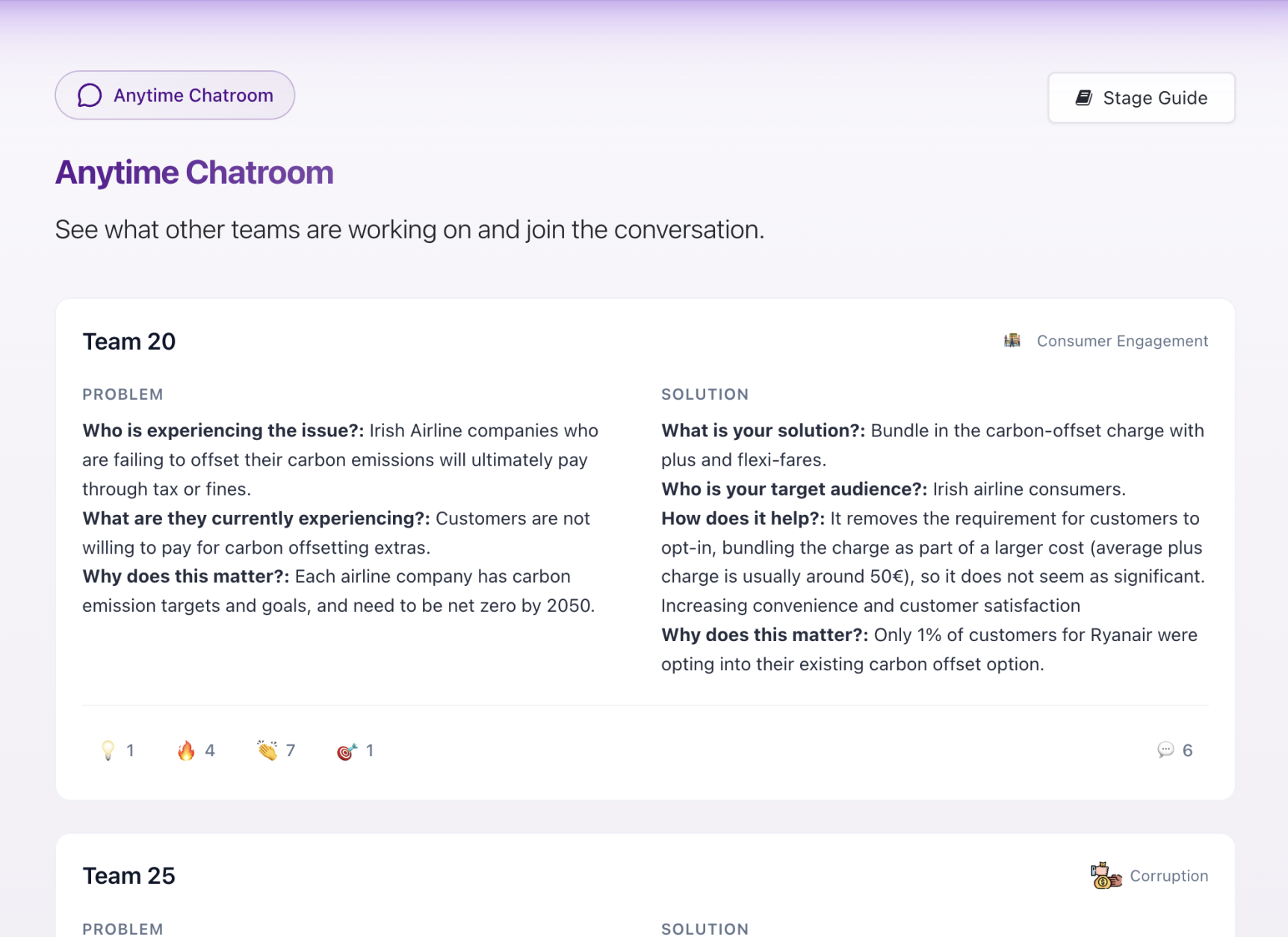
Task: Add a fire reaction to Team 20
Action: point(196,750)
